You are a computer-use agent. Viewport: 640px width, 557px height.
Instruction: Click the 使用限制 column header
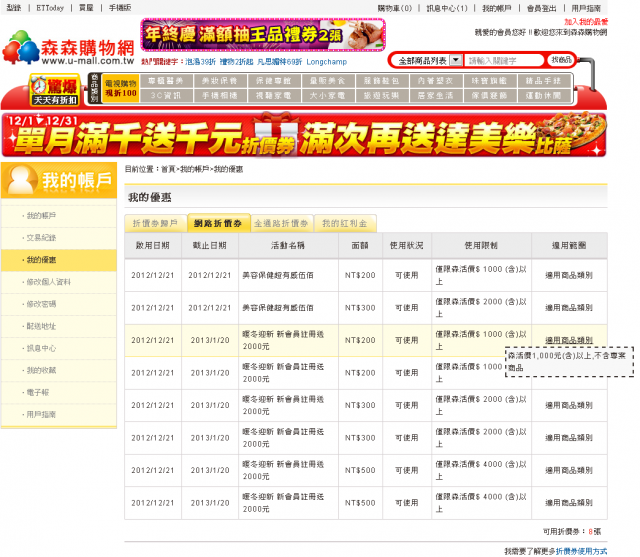pyautogui.click(x=481, y=246)
